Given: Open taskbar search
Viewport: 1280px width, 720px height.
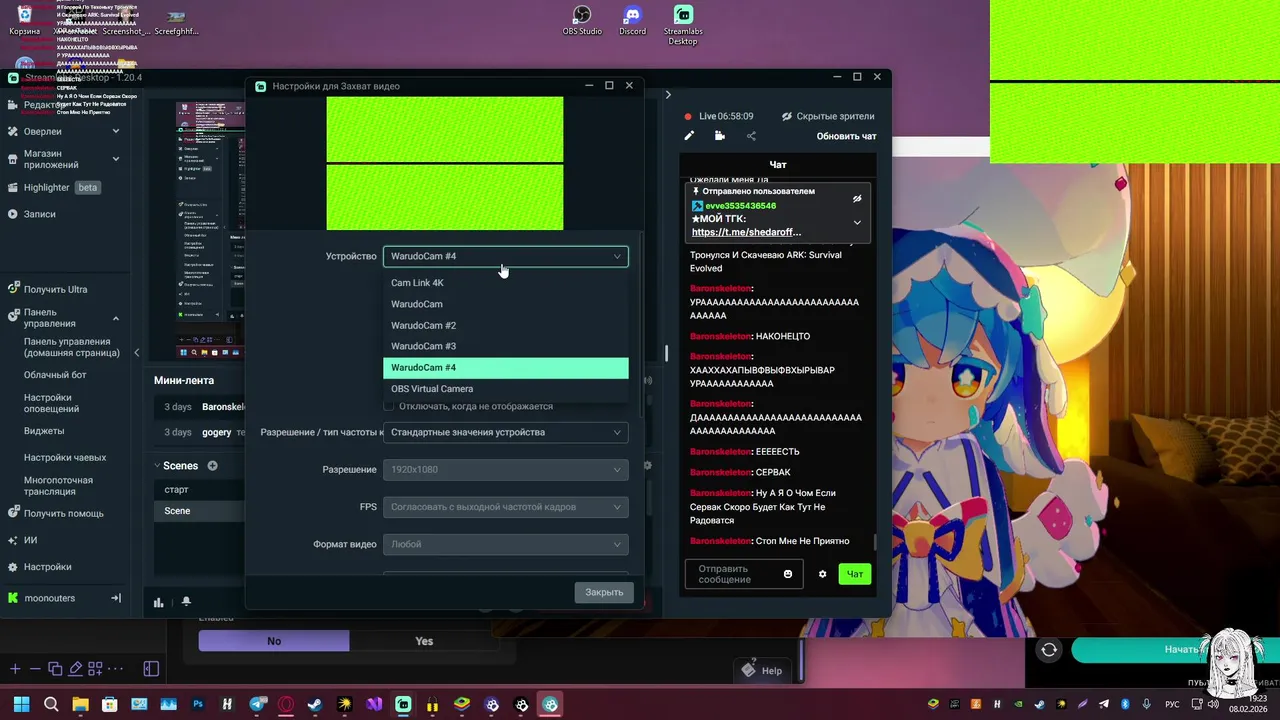Looking at the screenshot, I should (51, 704).
